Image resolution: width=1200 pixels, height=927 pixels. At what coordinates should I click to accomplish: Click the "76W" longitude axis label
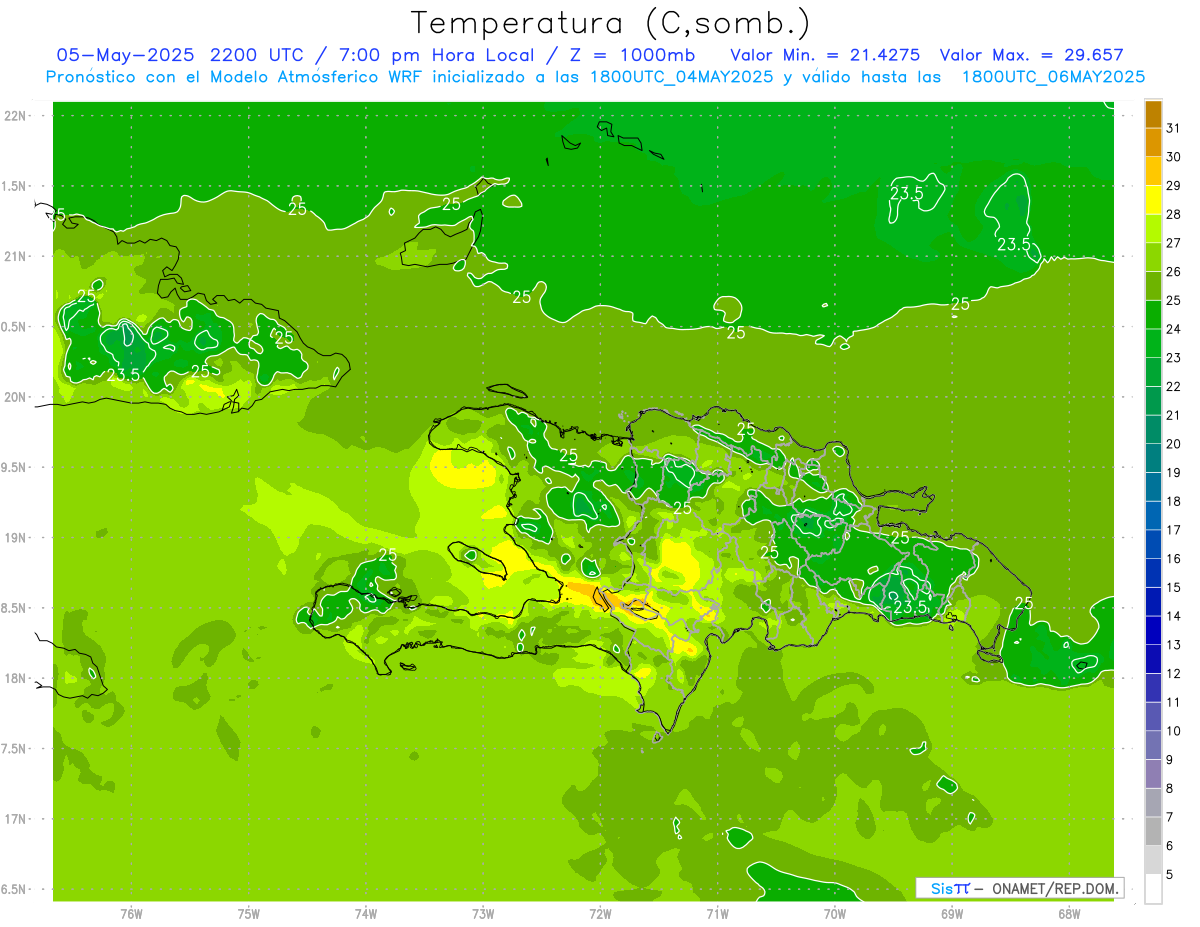(131, 913)
